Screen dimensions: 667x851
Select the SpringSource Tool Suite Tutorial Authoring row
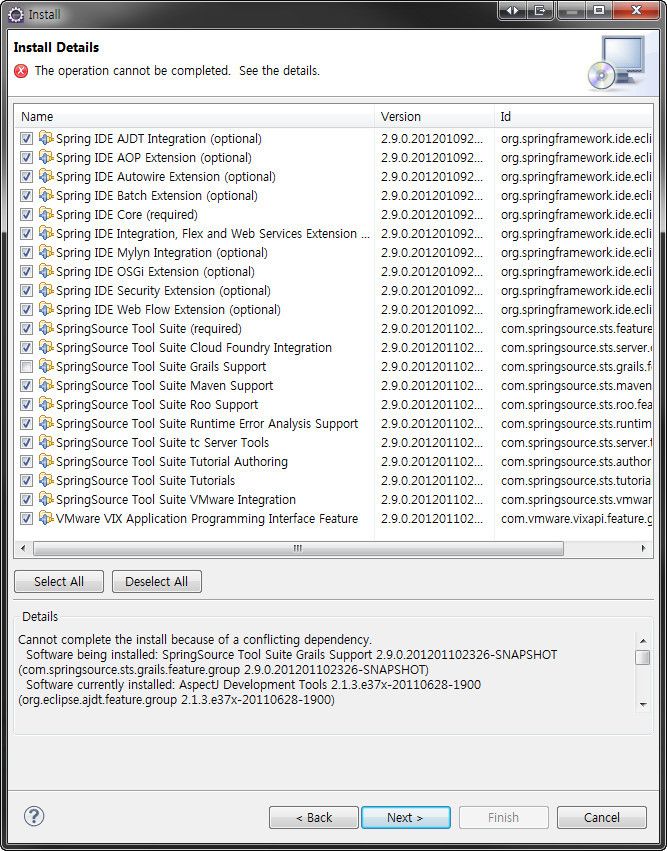pyautogui.click(x=334, y=461)
